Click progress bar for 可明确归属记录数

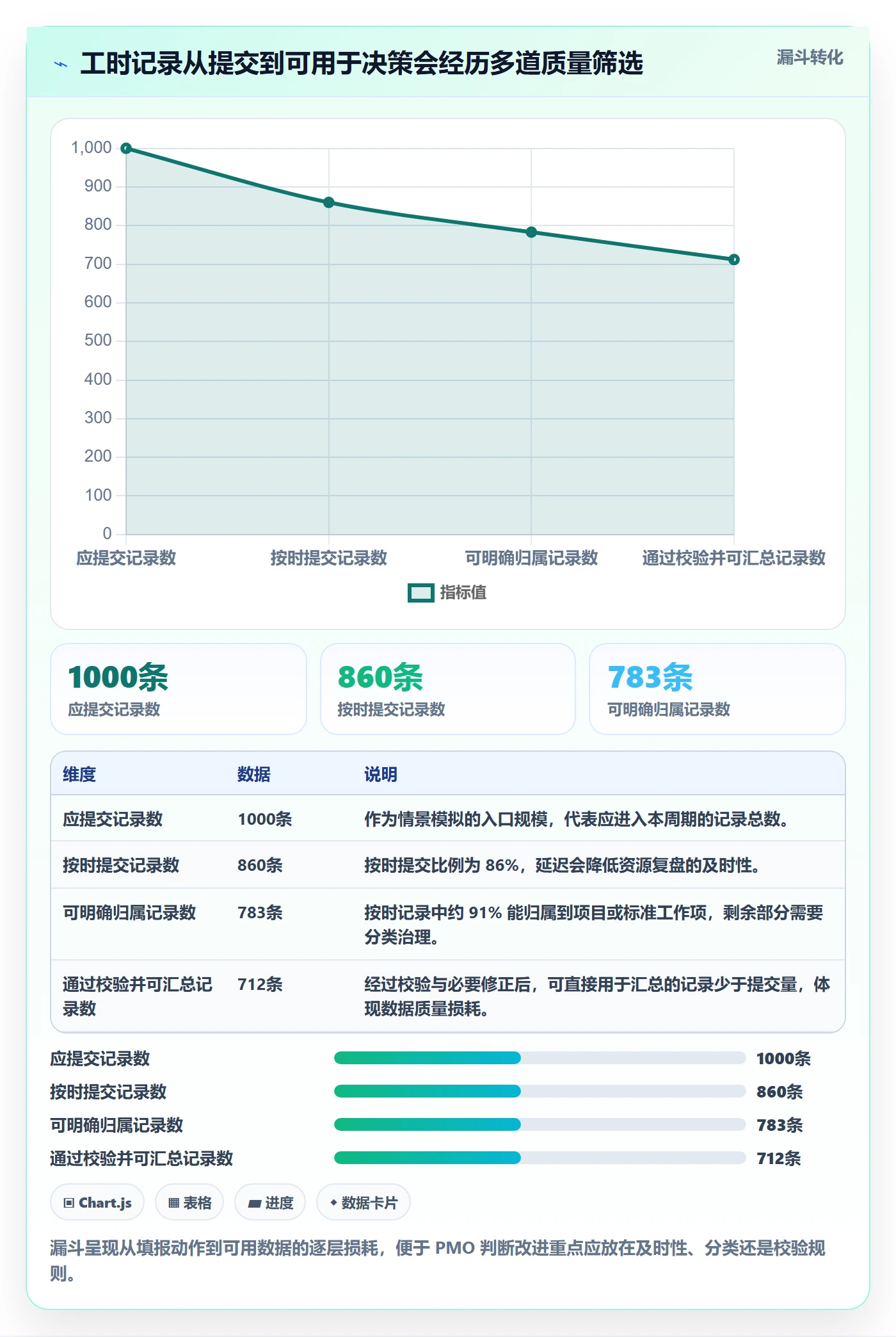(540, 1124)
